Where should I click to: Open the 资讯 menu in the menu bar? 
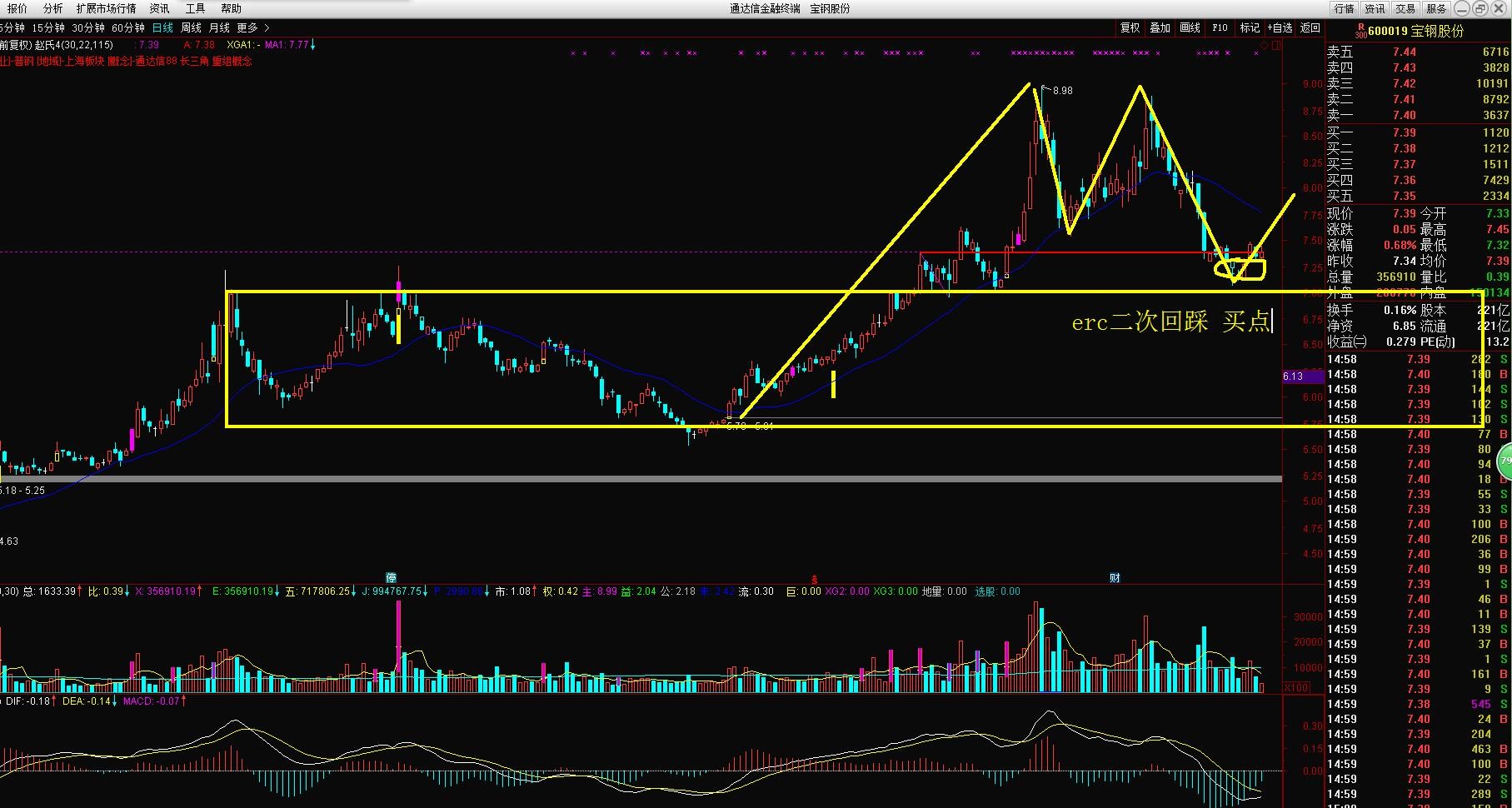(159, 8)
